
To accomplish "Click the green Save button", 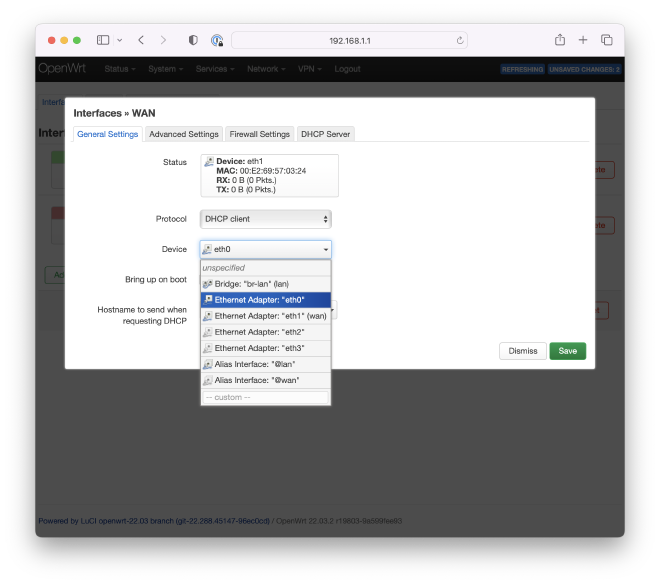I will click(x=567, y=351).
